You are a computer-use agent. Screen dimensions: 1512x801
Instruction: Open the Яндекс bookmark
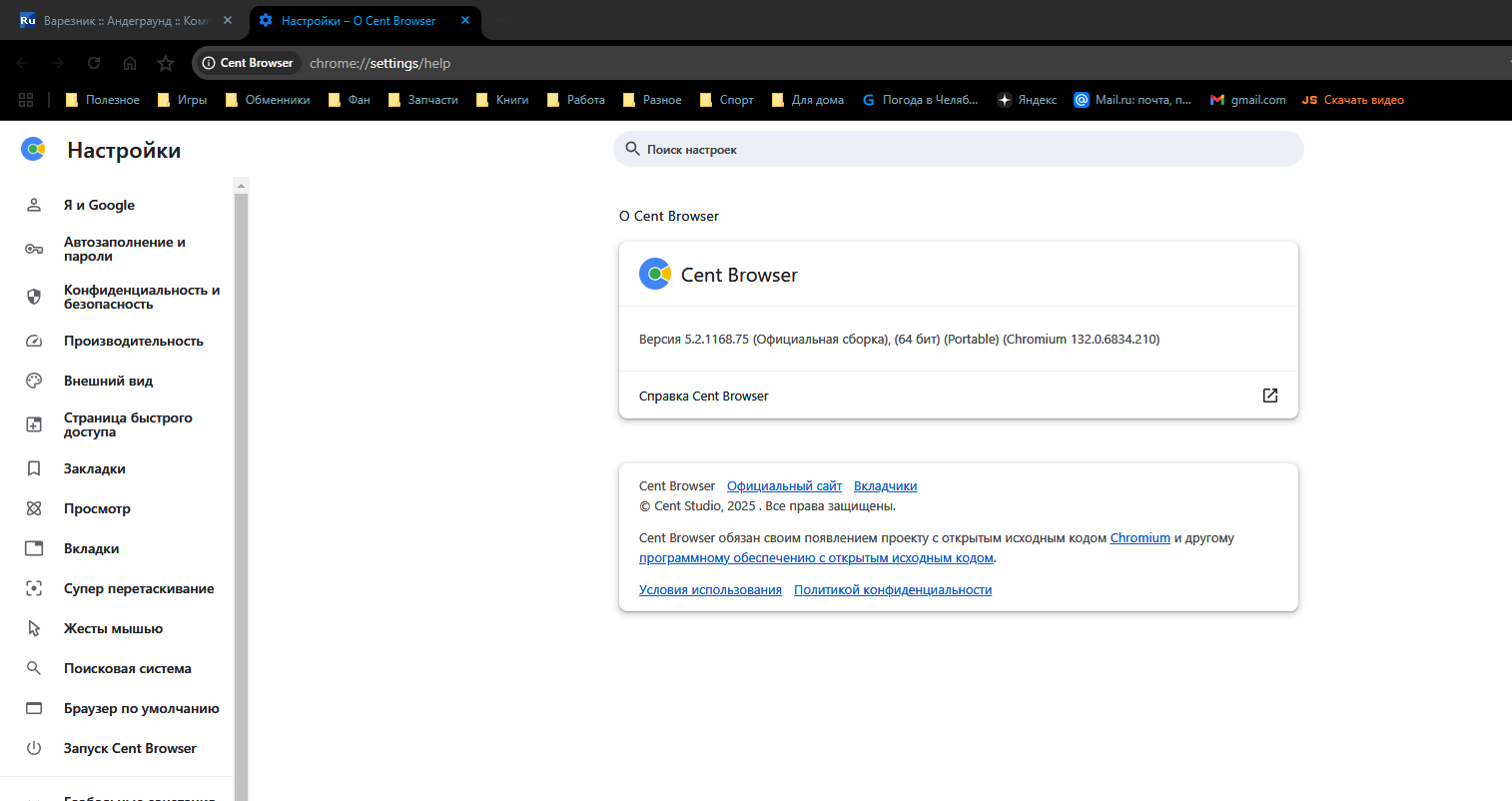[x=1027, y=100]
